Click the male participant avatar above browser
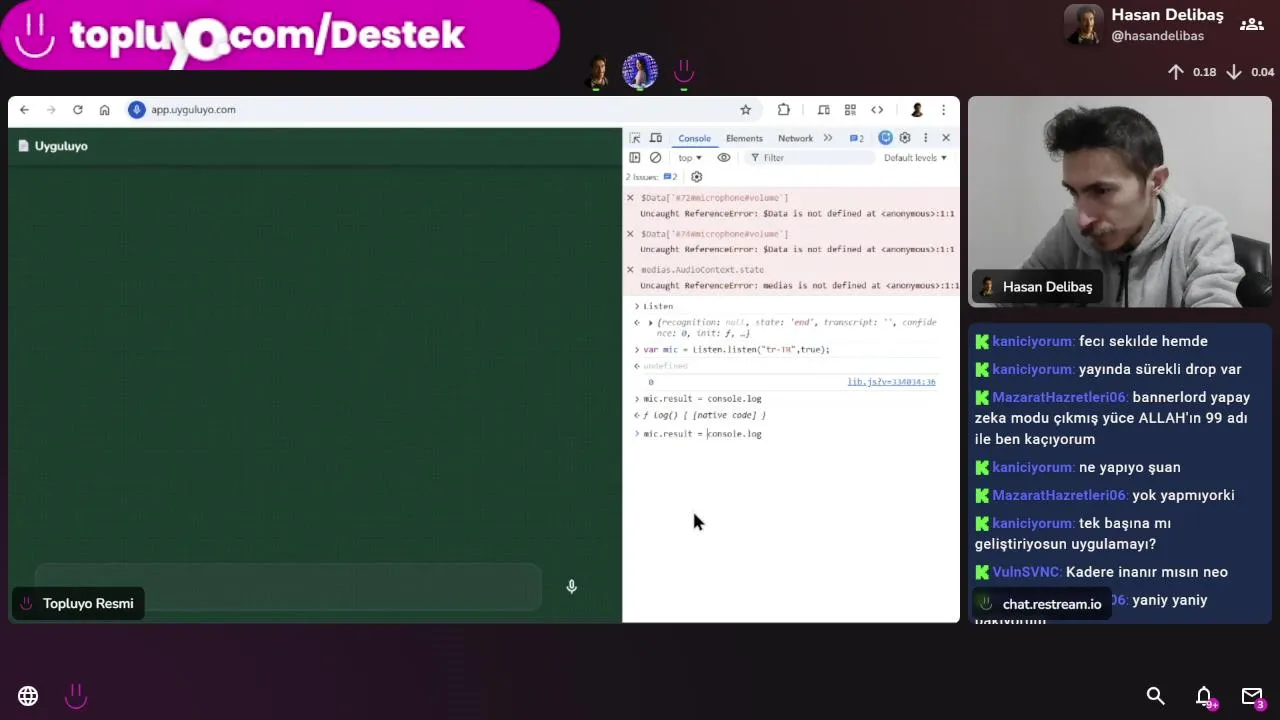Image resolution: width=1280 pixels, height=720 pixels. [x=598, y=72]
